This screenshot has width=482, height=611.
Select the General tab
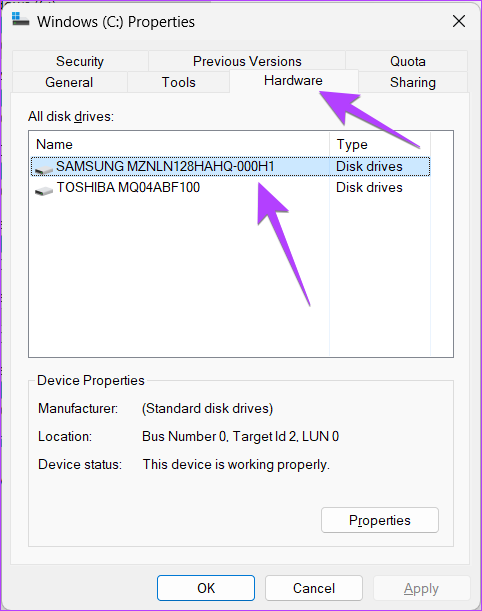tap(69, 82)
